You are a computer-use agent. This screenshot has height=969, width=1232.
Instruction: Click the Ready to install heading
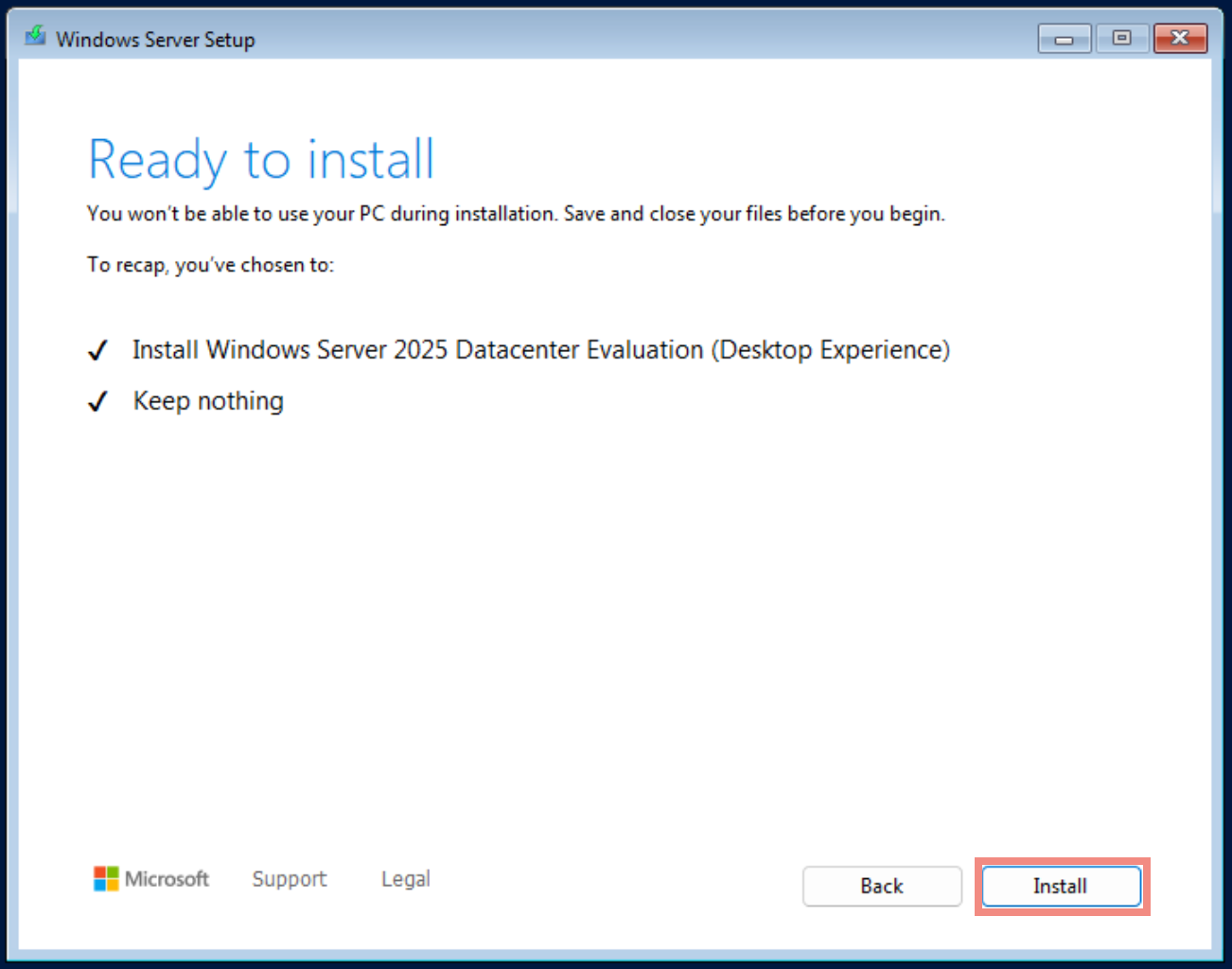tap(261, 159)
